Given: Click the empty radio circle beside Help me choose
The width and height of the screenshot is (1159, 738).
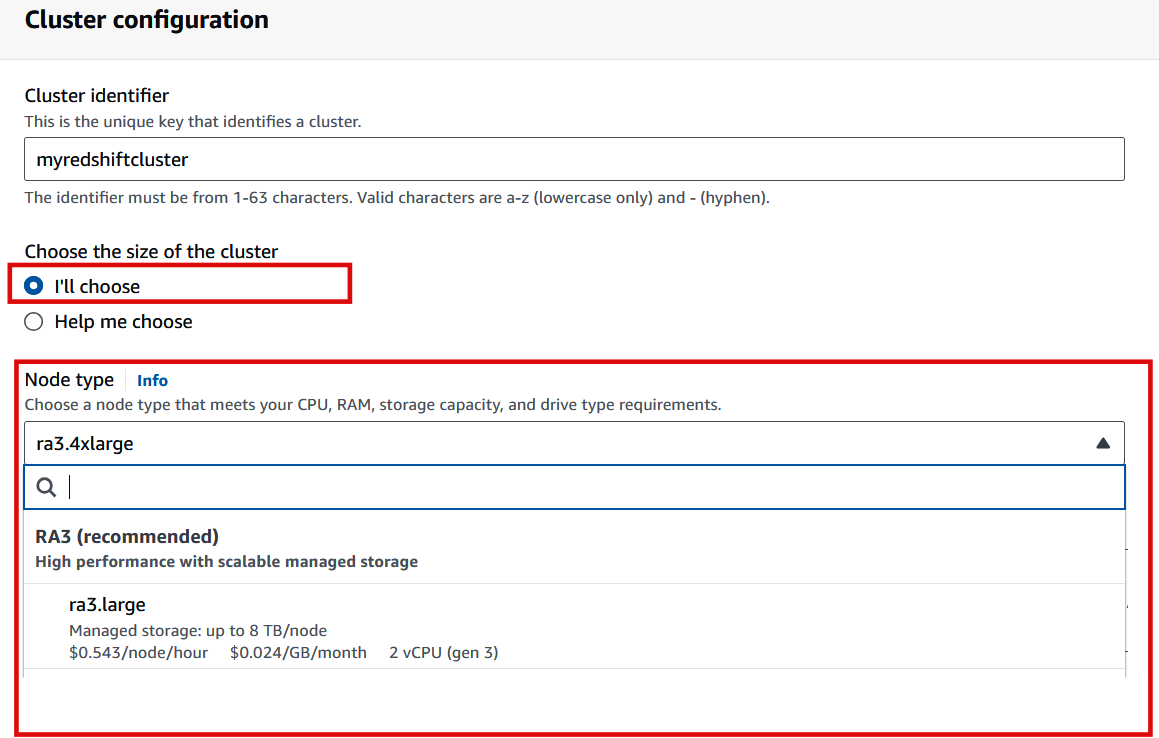Looking at the screenshot, I should pyautogui.click(x=33, y=321).
